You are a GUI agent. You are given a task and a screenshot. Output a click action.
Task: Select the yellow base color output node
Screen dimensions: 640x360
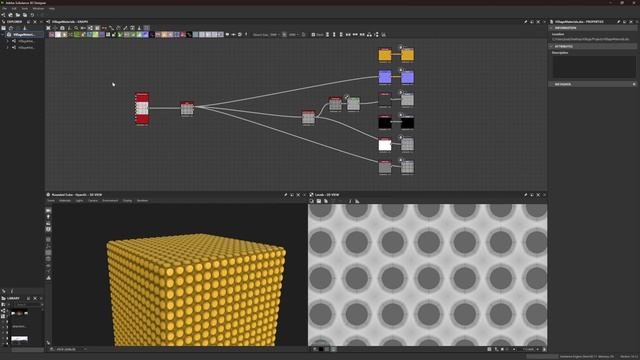pos(407,55)
